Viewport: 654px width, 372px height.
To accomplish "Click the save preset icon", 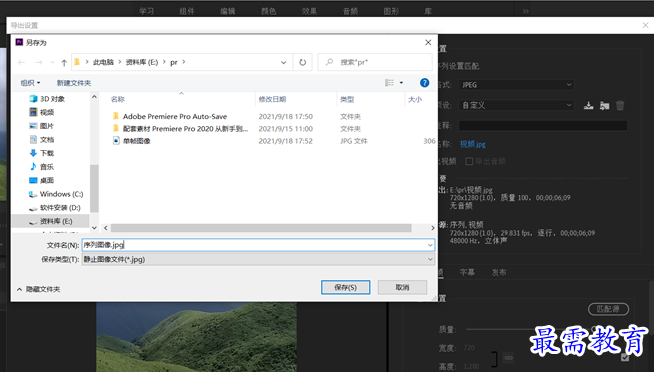I will coord(589,106).
